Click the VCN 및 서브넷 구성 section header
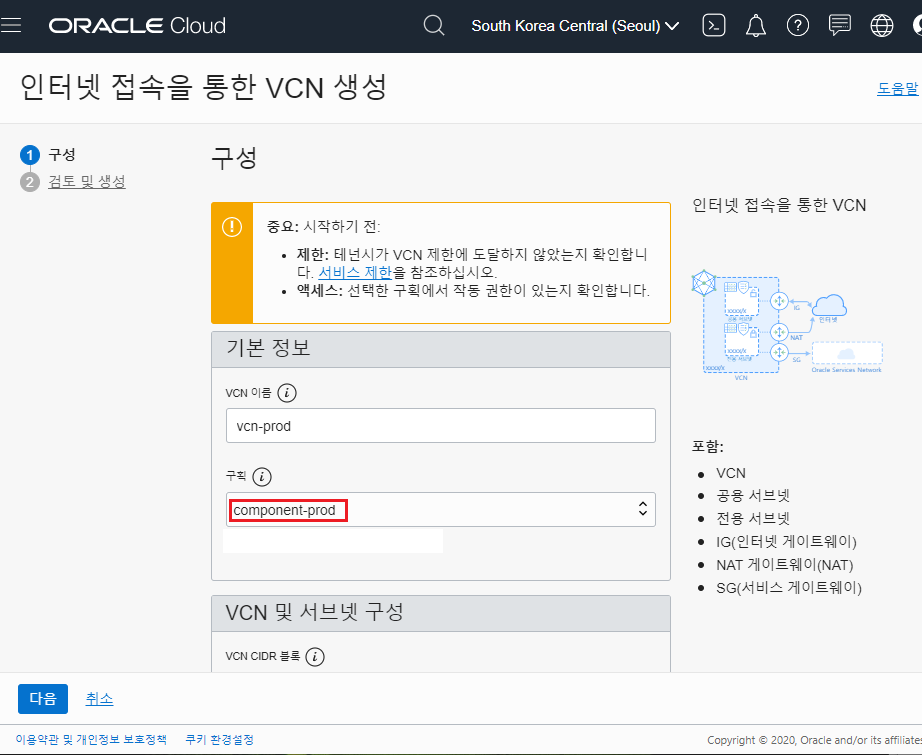This screenshot has height=755, width=922. (440, 613)
